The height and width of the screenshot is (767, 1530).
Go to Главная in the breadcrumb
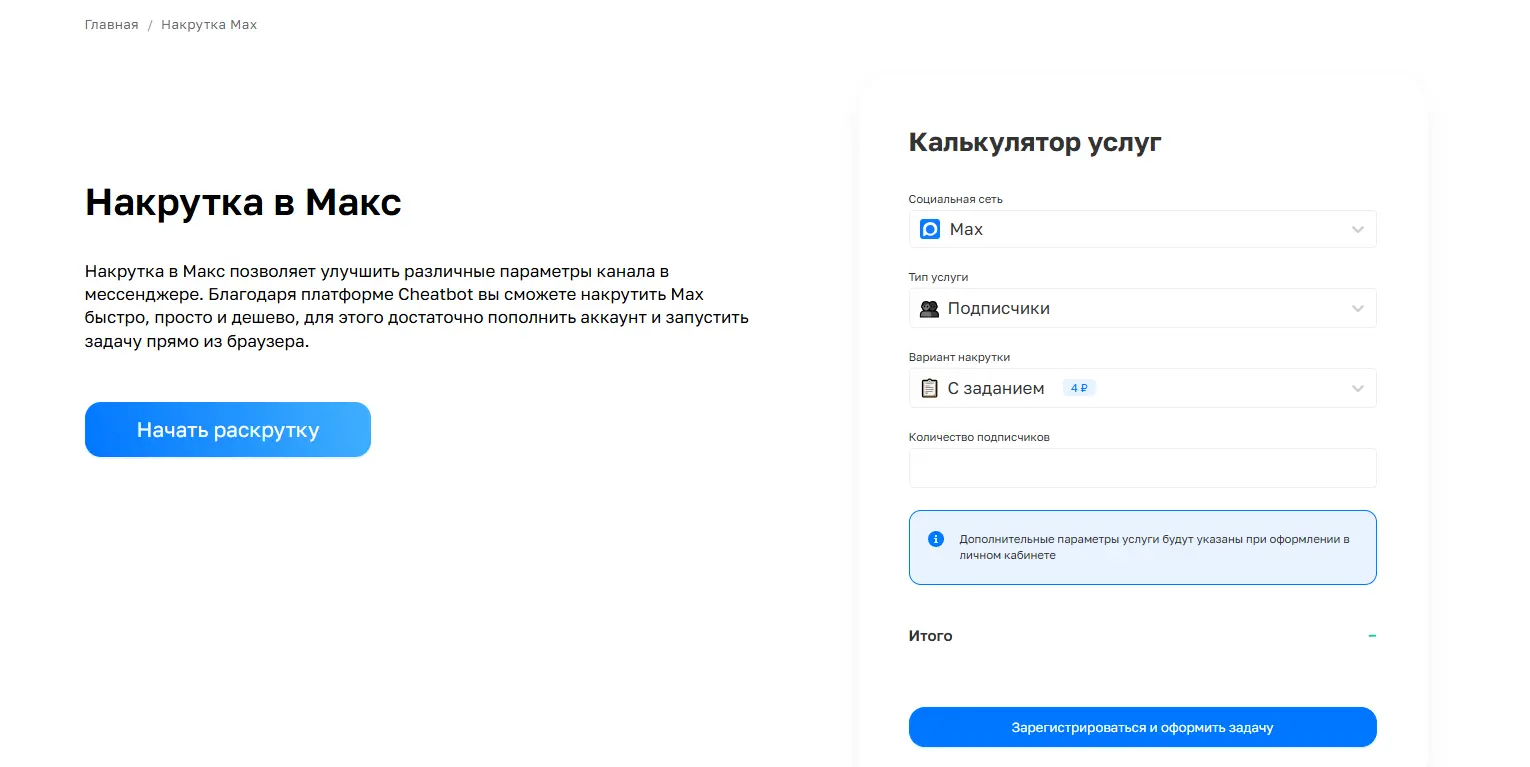point(111,24)
